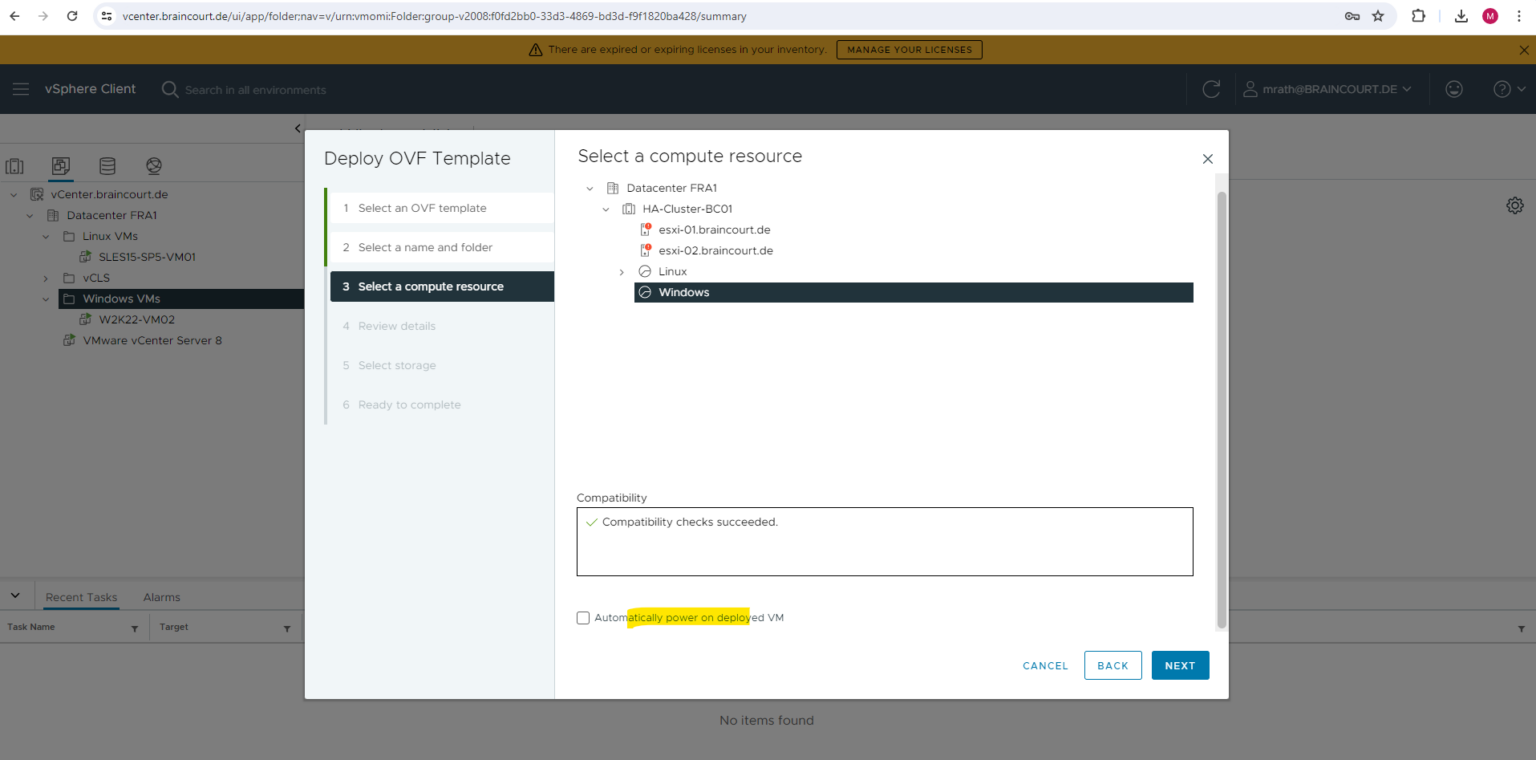The height and width of the screenshot is (760, 1536).
Task: Open the help question mark icon
Action: tap(1503, 88)
